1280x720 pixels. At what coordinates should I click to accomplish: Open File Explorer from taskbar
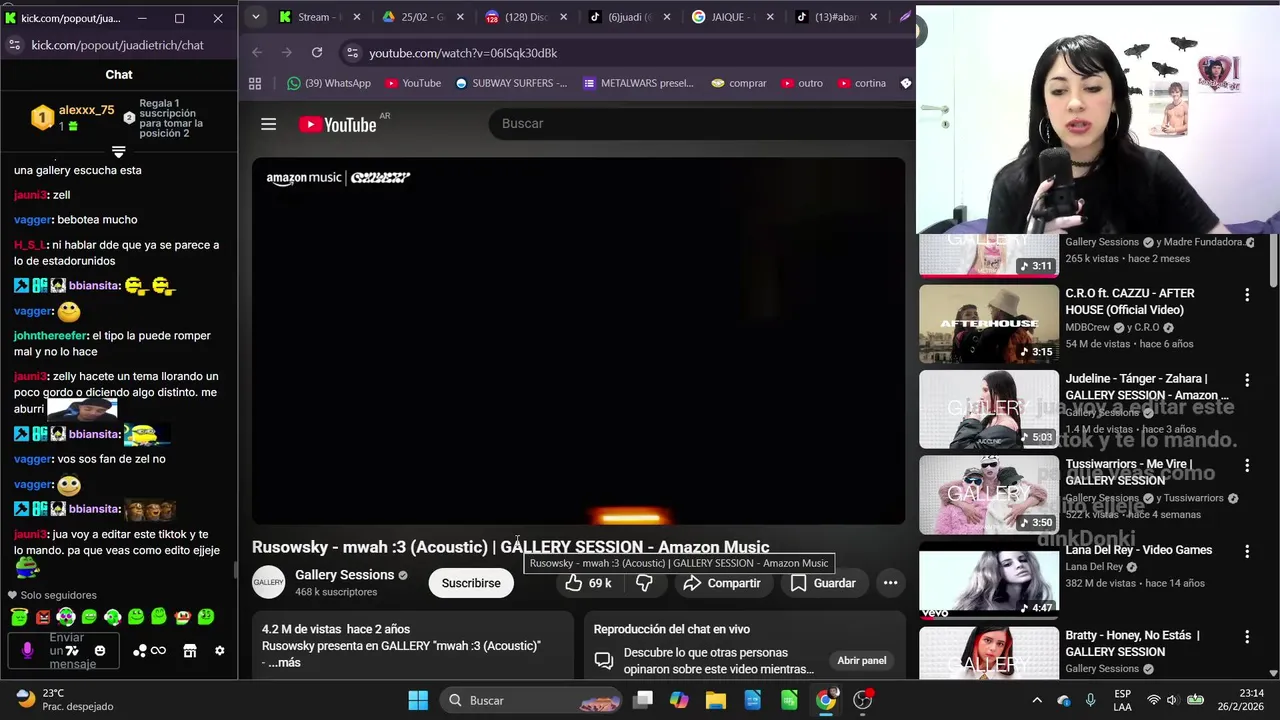click(x=716, y=700)
